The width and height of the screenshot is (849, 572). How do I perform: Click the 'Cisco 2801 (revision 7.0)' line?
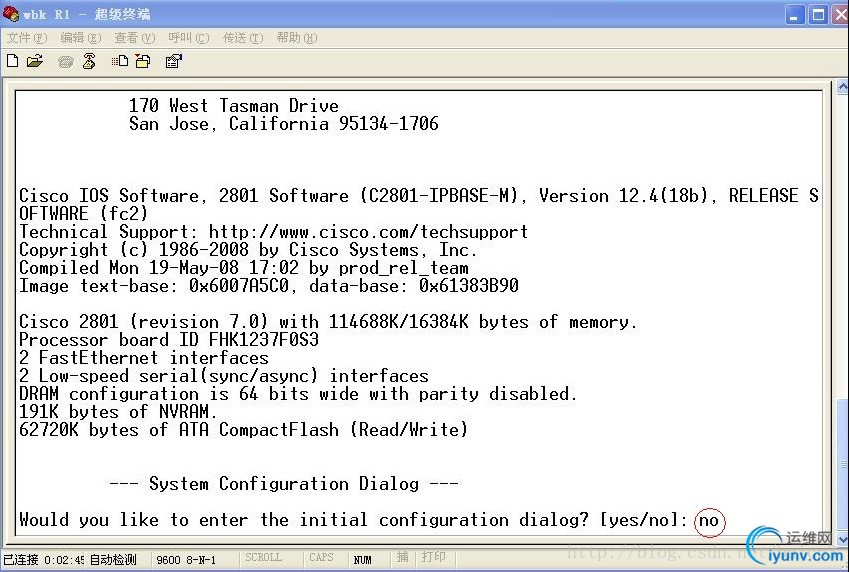(328, 322)
